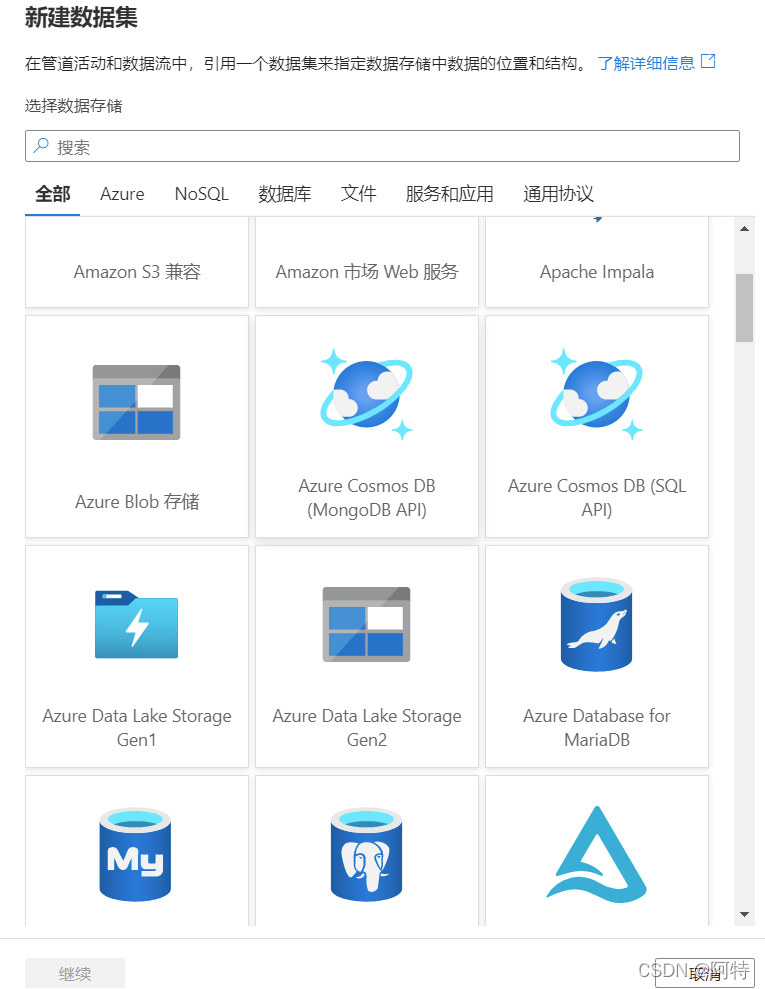Click the external link icon beside 了解详细信息
Image resolution: width=765 pixels, height=989 pixels.
click(708, 61)
